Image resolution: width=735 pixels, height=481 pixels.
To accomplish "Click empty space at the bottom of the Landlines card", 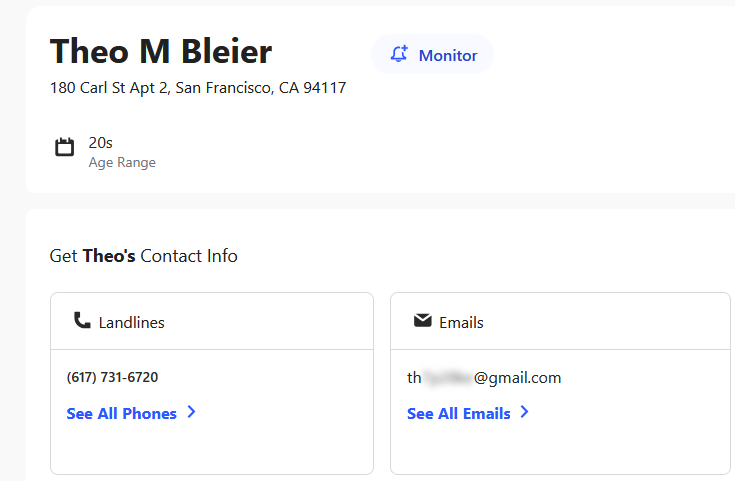I will (x=211, y=451).
